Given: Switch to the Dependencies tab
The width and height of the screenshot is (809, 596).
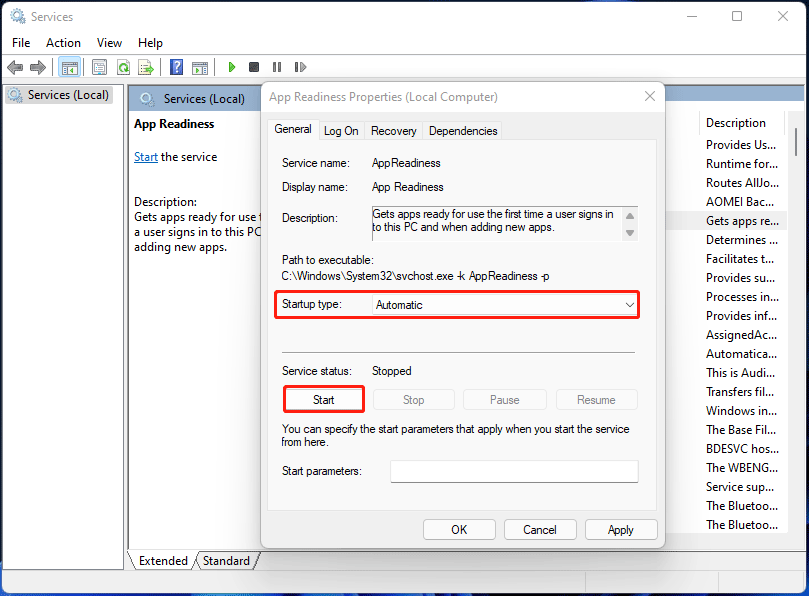Looking at the screenshot, I should (462, 130).
